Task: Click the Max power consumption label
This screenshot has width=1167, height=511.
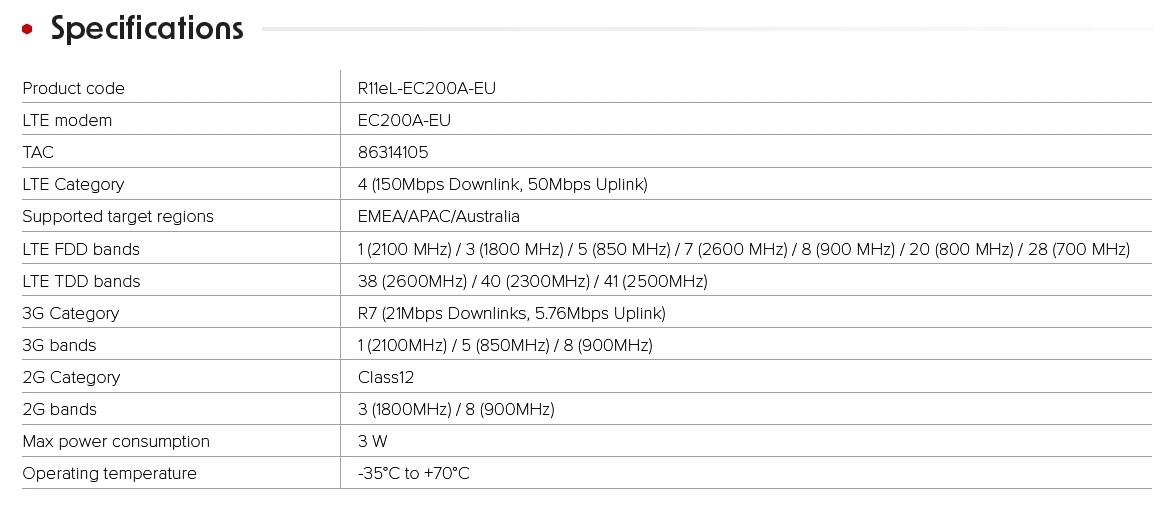Action: coord(116,441)
